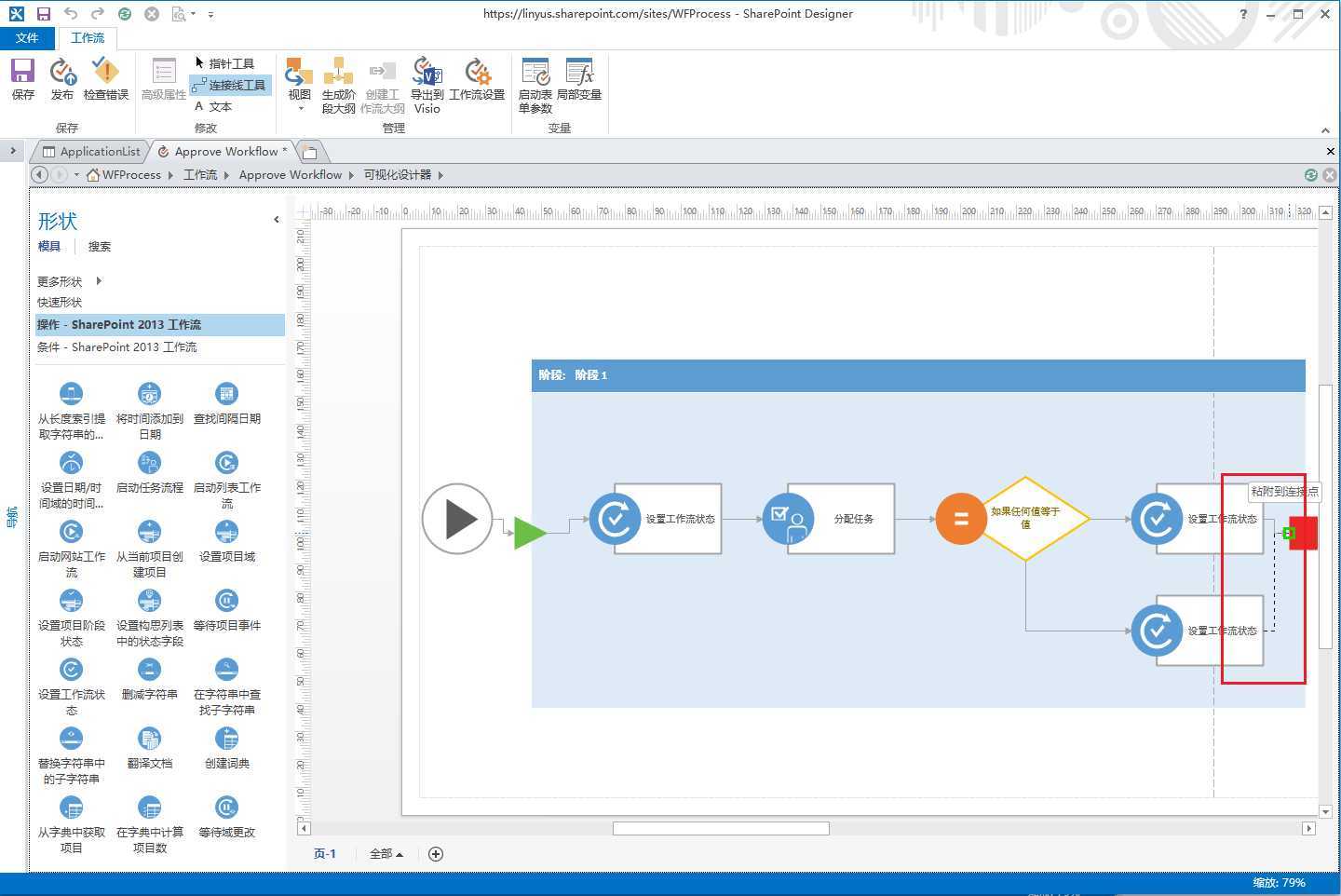The image size is (1341, 896).
Task: Close the current document tab X
Action: (1330, 151)
